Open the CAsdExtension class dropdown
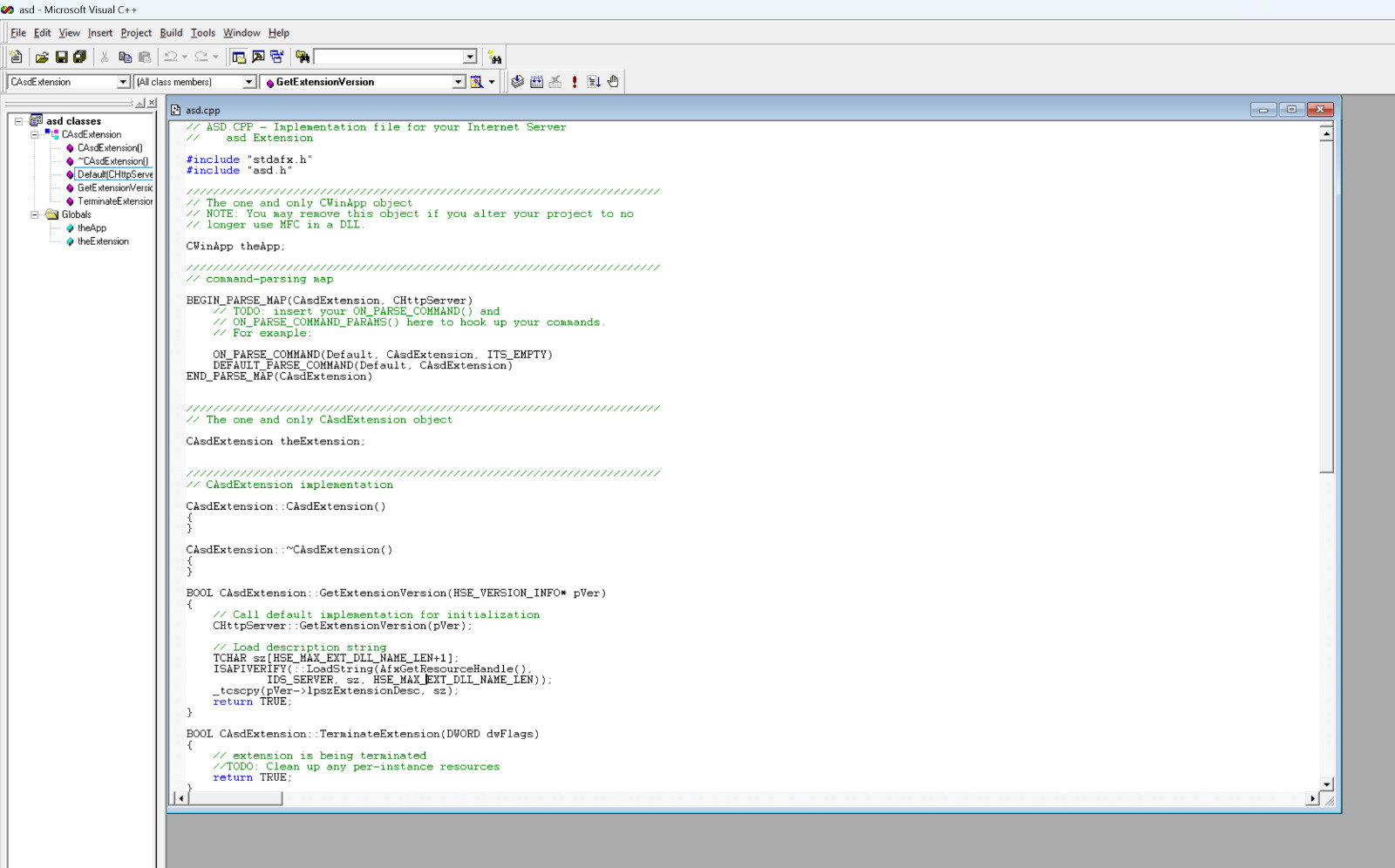This screenshot has width=1395, height=868. pos(123,82)
